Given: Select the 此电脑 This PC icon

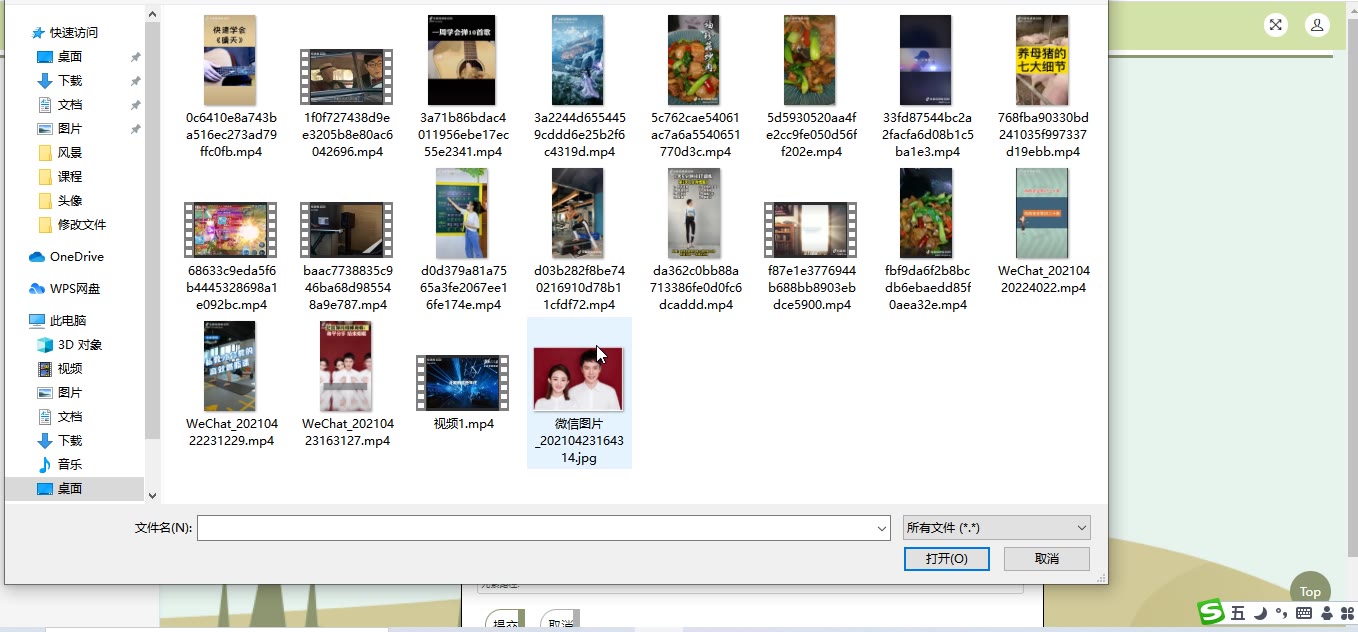Looking at the screenshot, I should coord(37,321).
